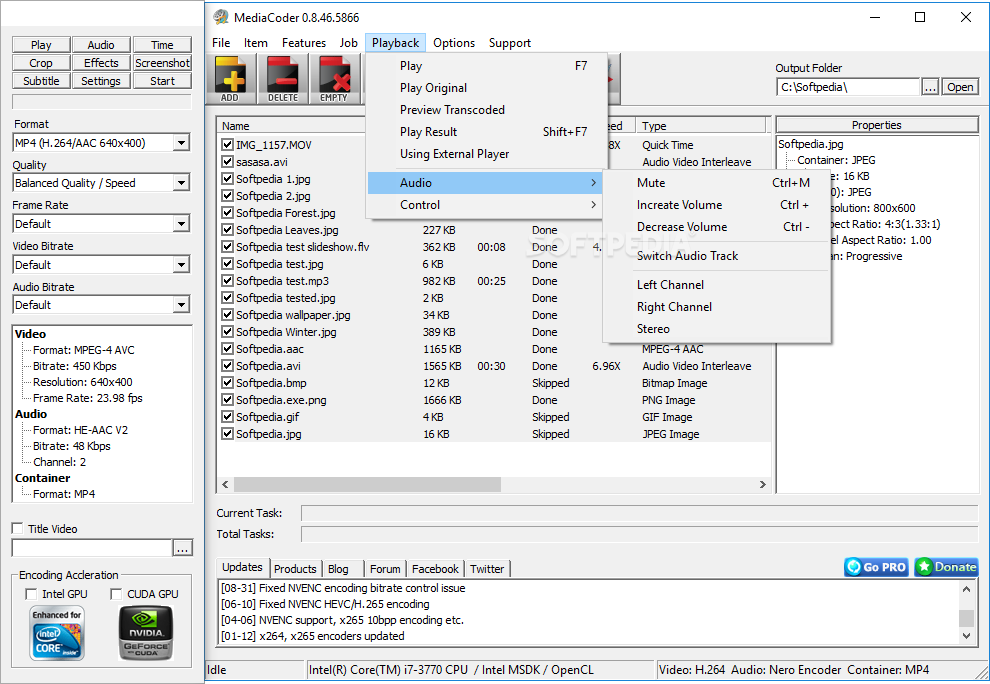Click the NVIDIA GeForce CUDA logo

(146, 633)
